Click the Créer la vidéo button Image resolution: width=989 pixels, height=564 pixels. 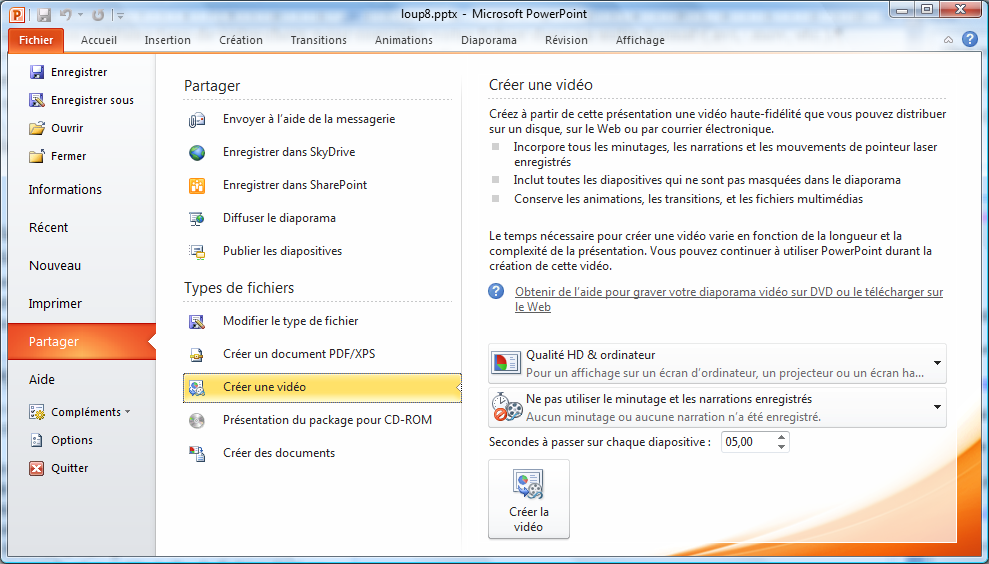pos(529,499)
